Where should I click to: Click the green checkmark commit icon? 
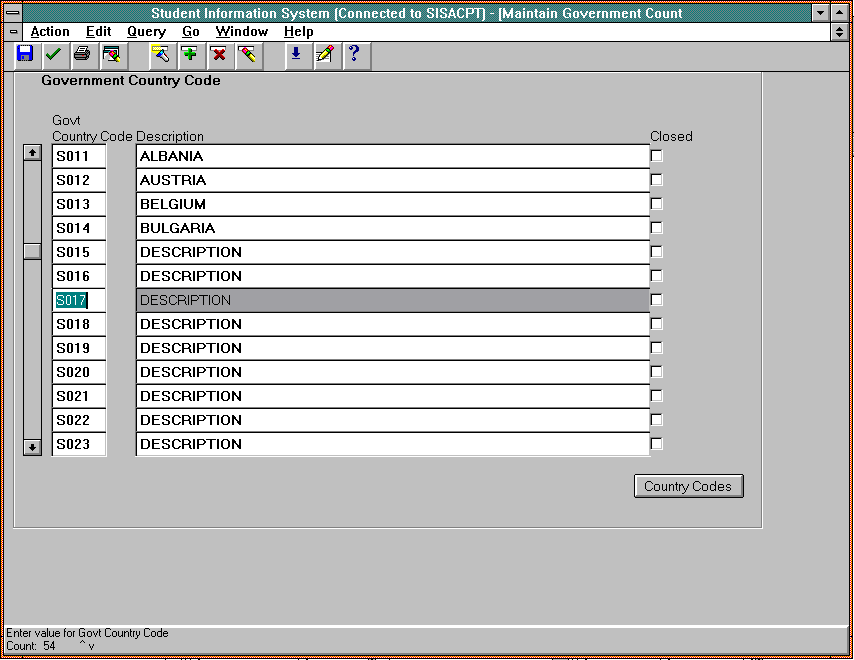[53, 54]
